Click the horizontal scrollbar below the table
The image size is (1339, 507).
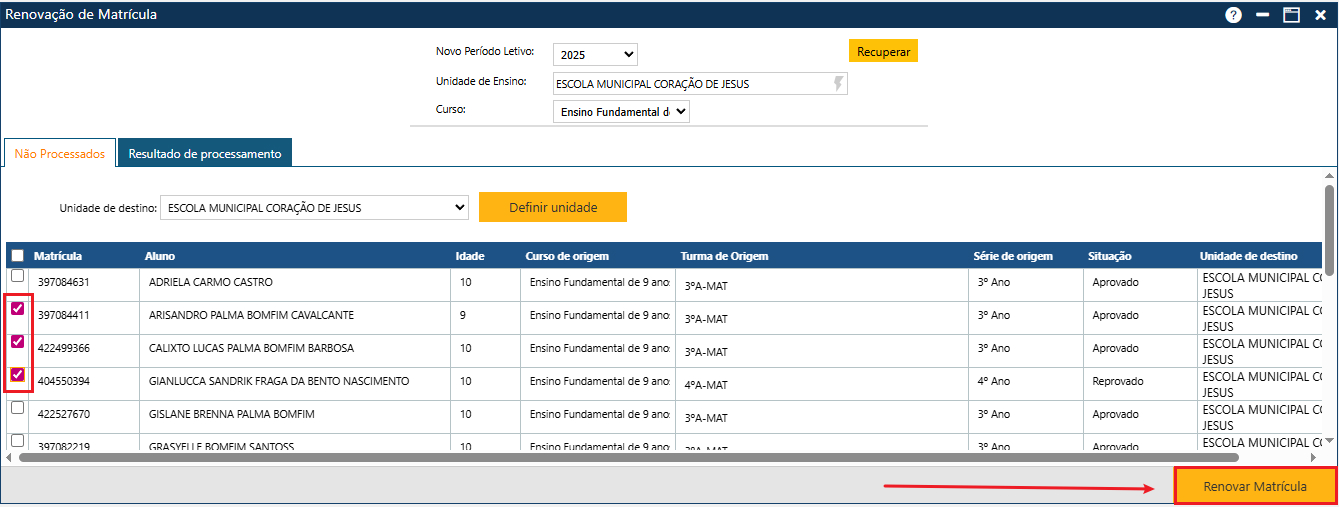[628, 457]
